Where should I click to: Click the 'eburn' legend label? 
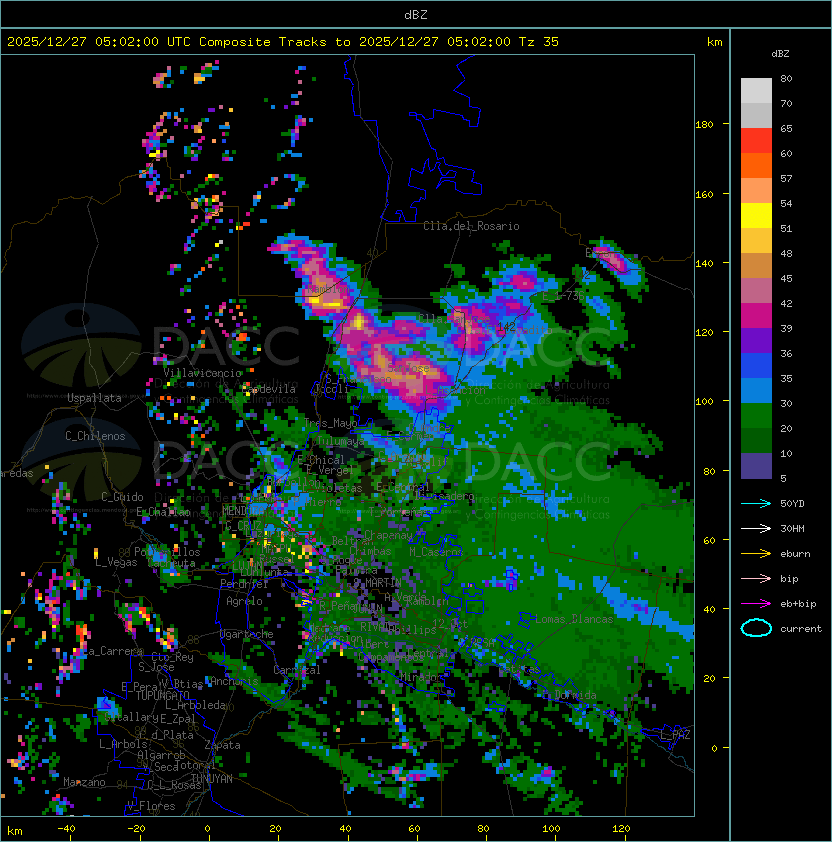point(795,554)
